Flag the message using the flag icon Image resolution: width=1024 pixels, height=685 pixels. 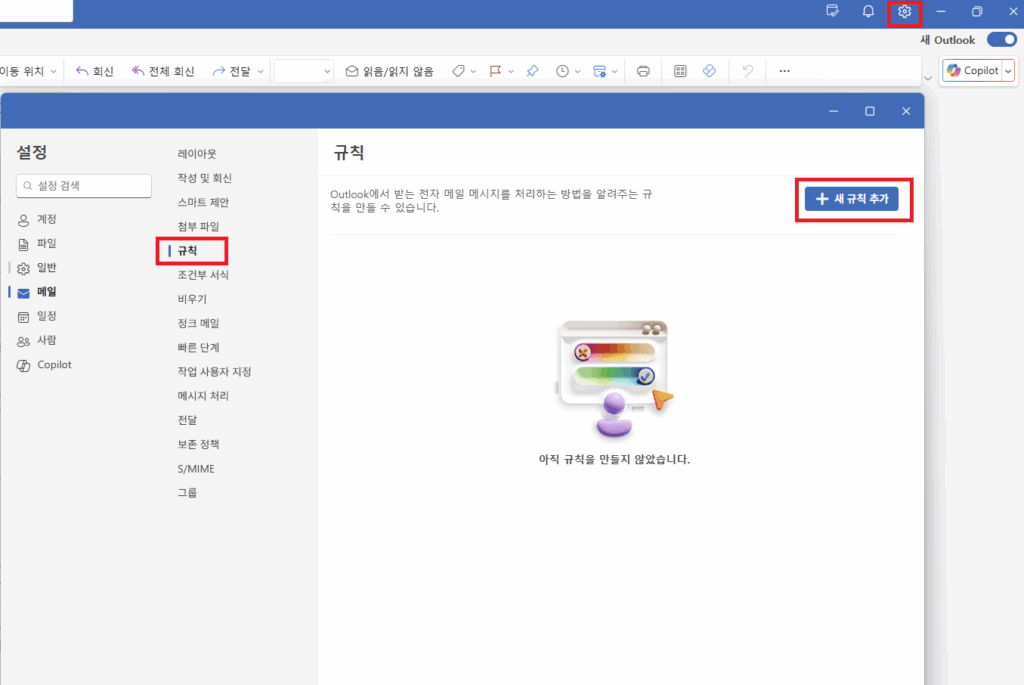pos(494,70)
